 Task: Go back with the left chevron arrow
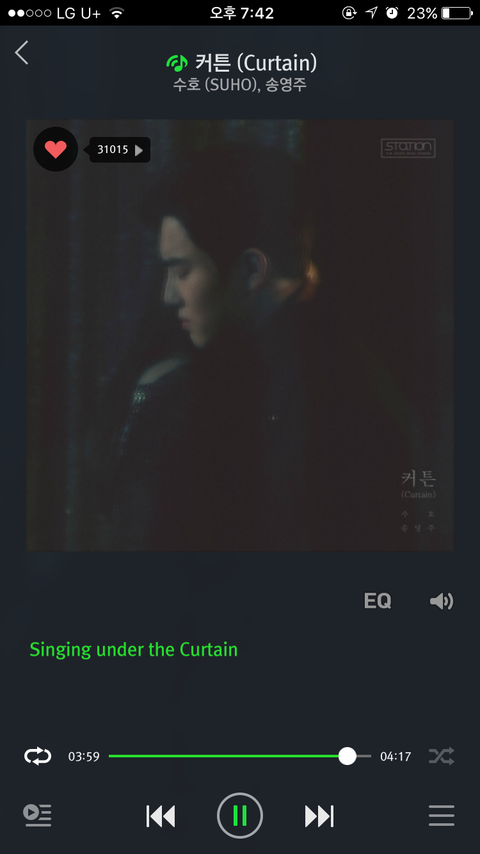[x=21, y=53]
